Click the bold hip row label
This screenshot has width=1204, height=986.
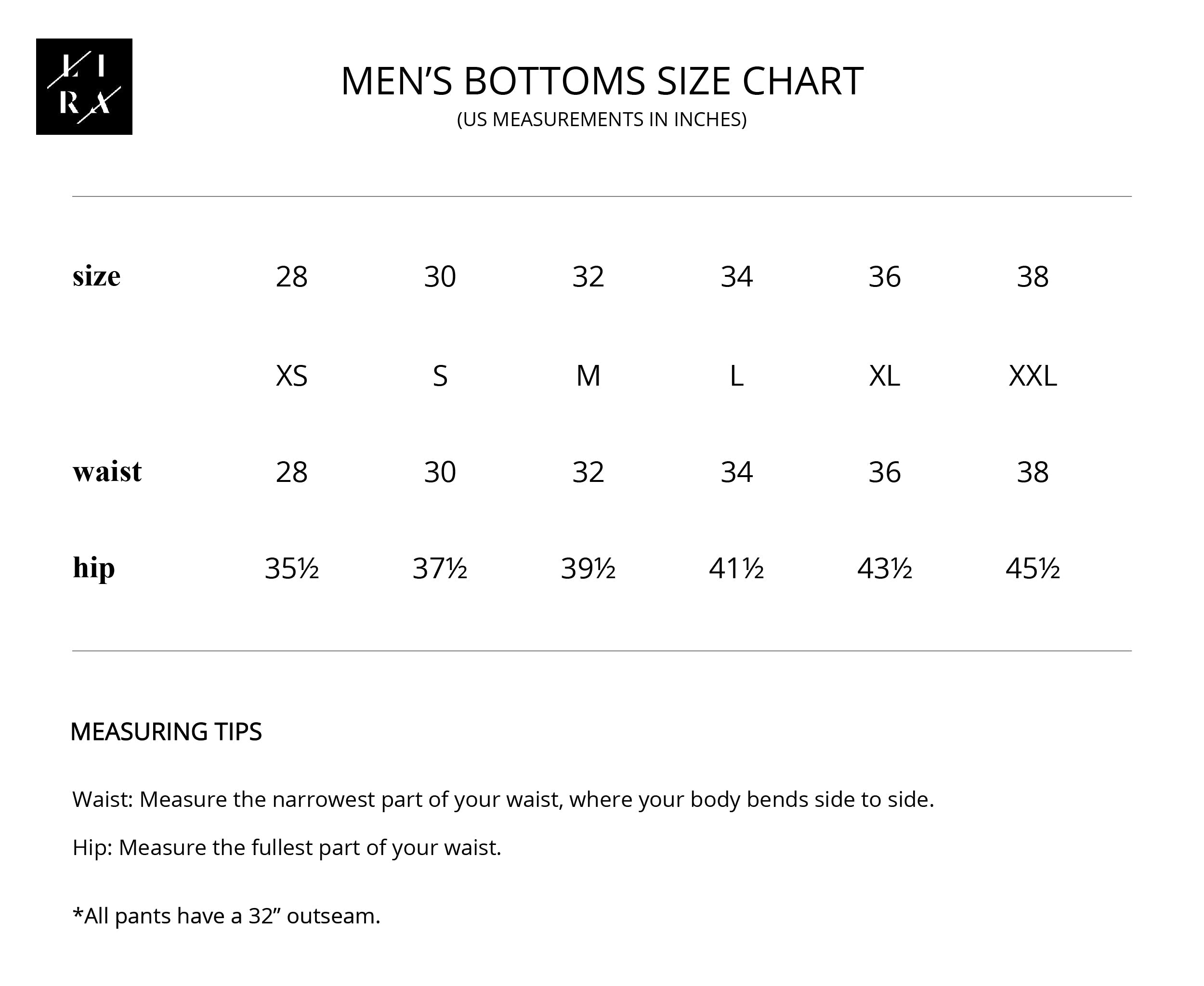click(94, 568)
